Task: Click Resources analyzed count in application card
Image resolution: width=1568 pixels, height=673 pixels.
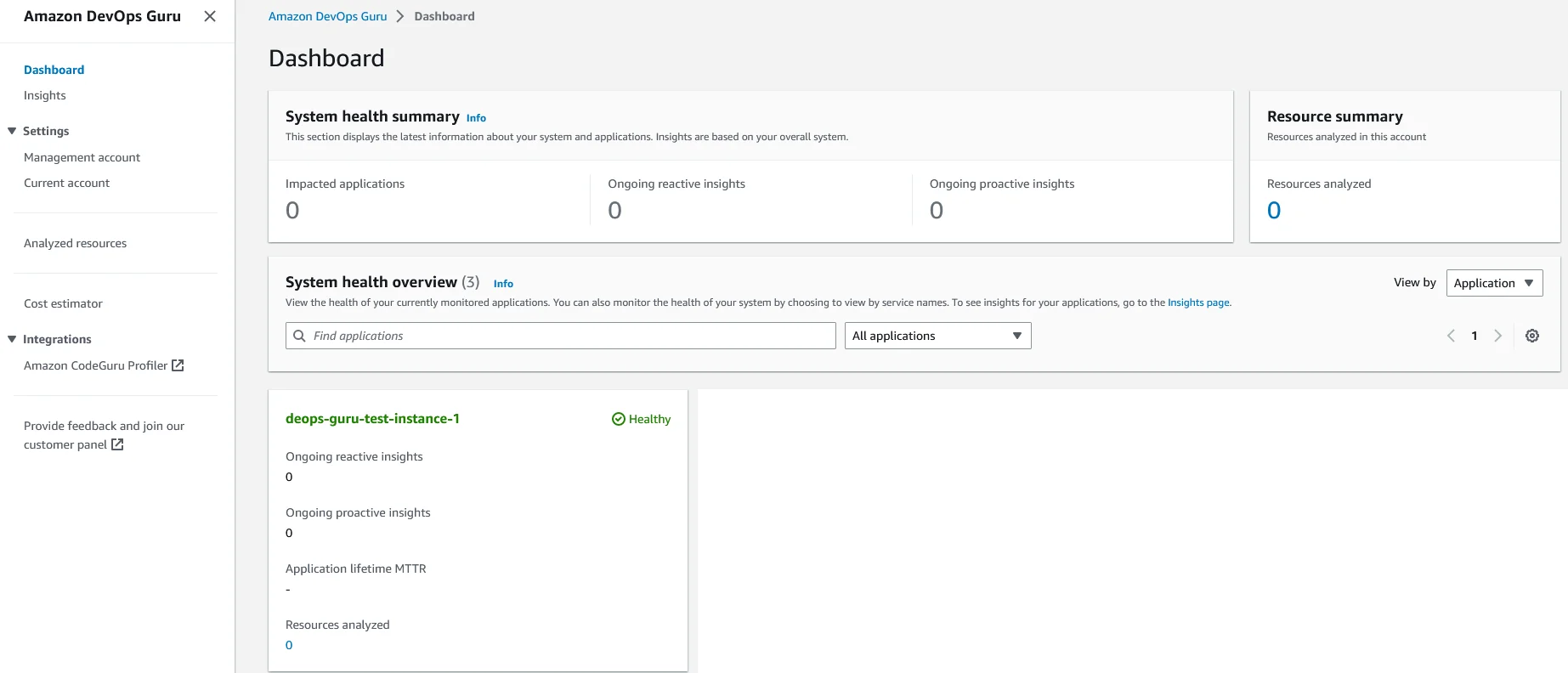Action: (x=289, y=645)
